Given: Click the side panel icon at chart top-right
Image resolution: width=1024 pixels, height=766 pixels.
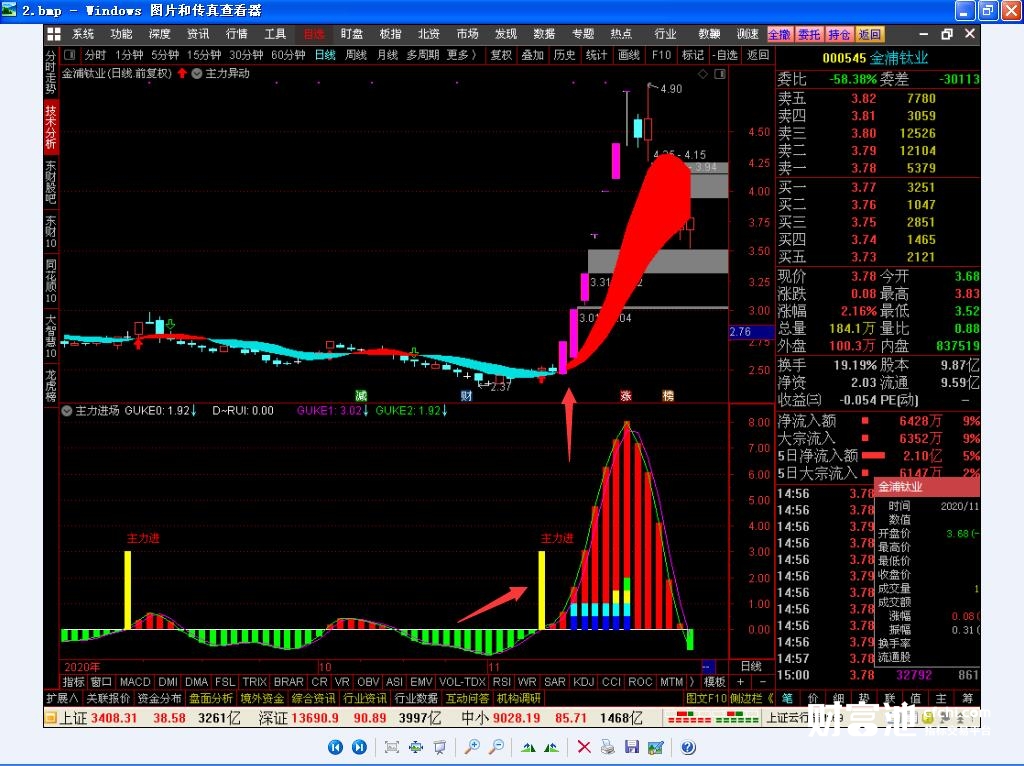Looking at the screenshot, I should [720, 74].
